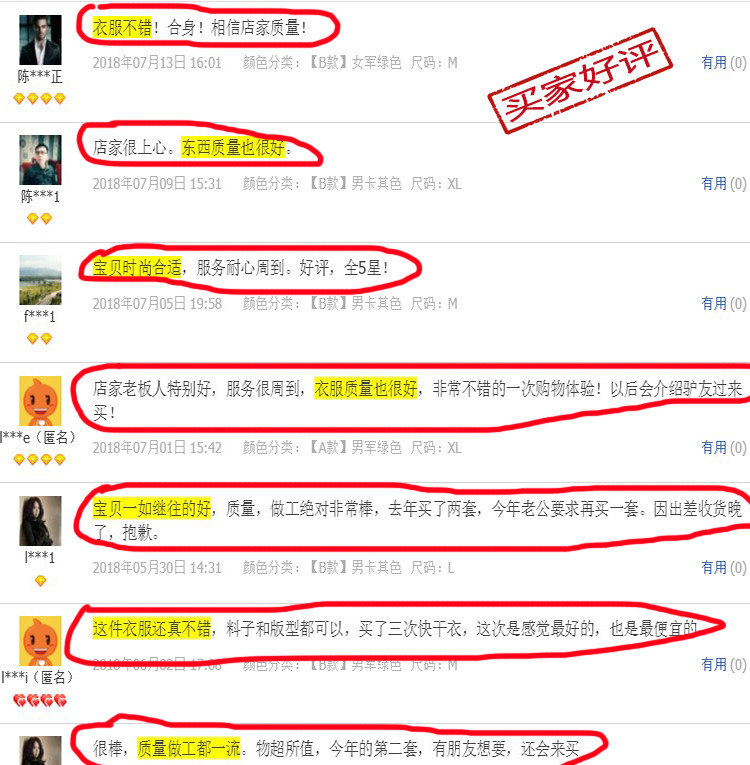Click the avatar of reviewer 陈***1
This screenshot has width=750, height=765.
click(40, 160)
